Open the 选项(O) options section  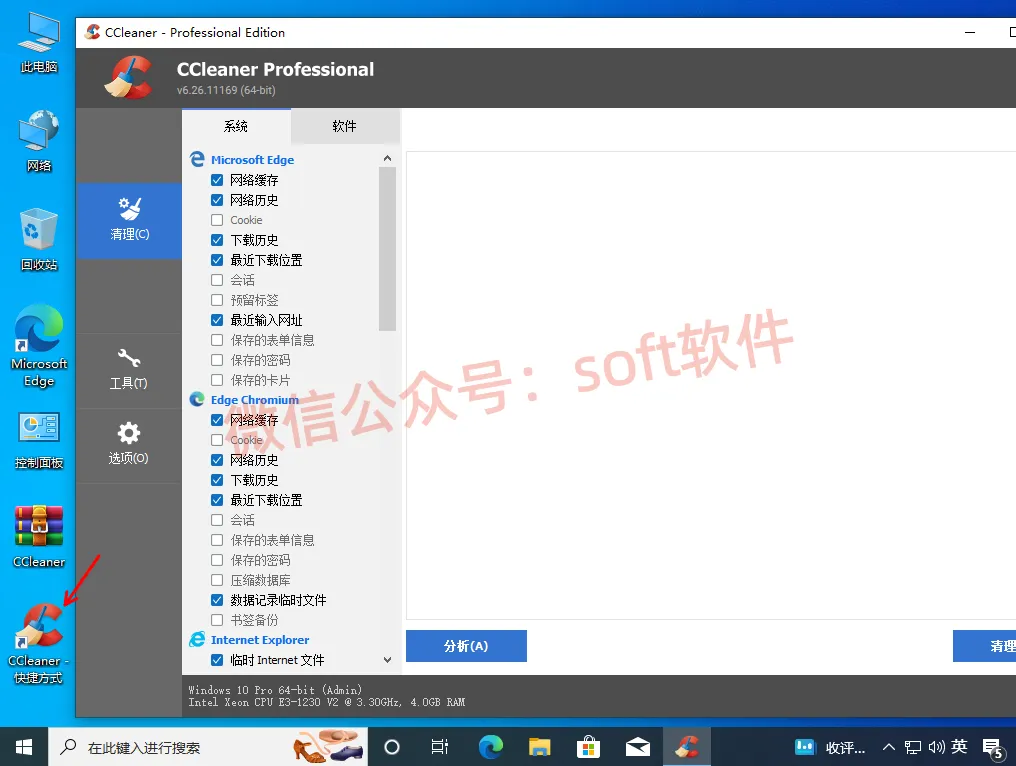click(x=129, y=445)
